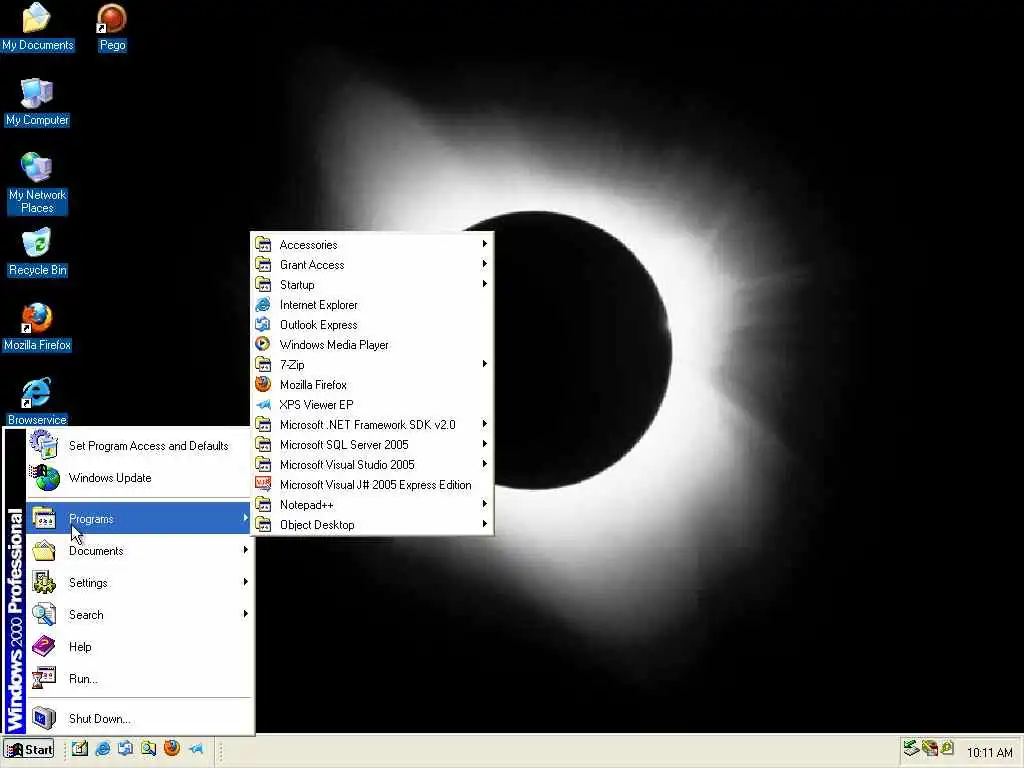Expand Microsoft .NET Framework SDK v2.0 submenu
1024x768 pixels.
[485, 424]
